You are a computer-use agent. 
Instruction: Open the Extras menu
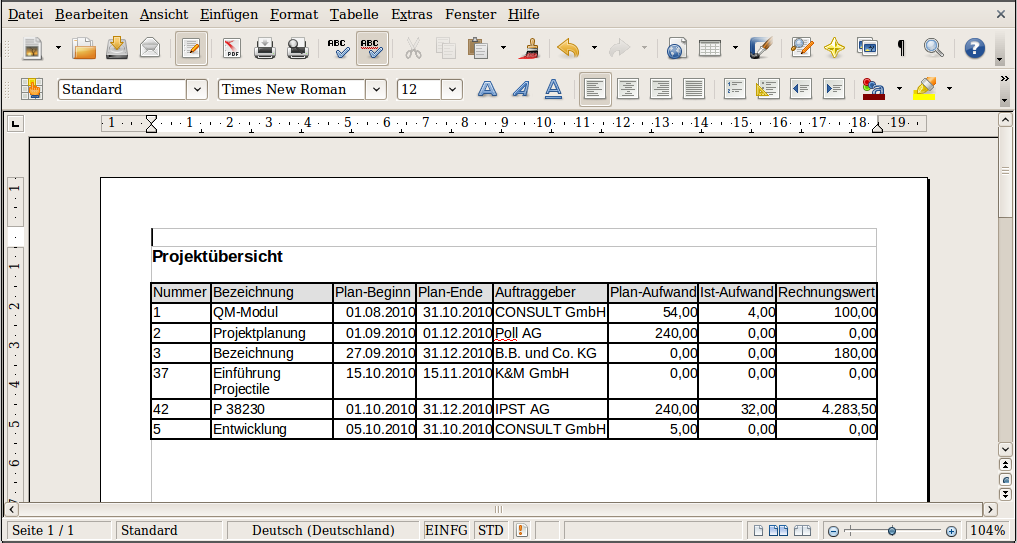click(412, 14)
